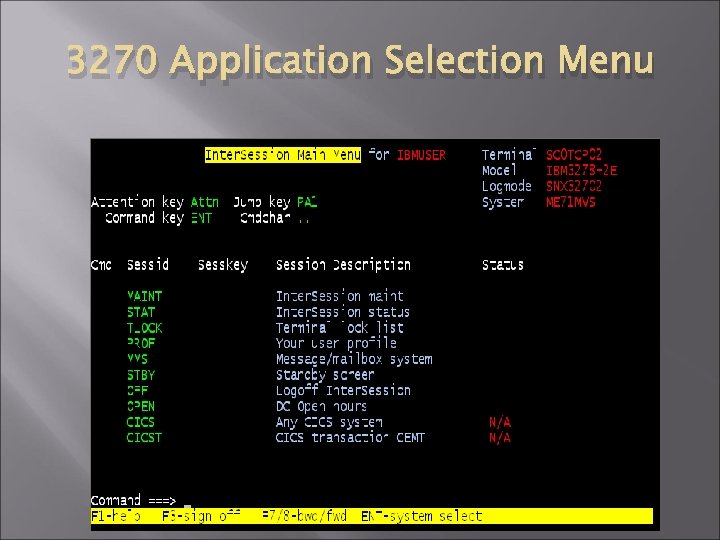The width and height of the screenshot is (720, 540).
Task: Select the TLOCK session id
Action: [x=144, y=328]
